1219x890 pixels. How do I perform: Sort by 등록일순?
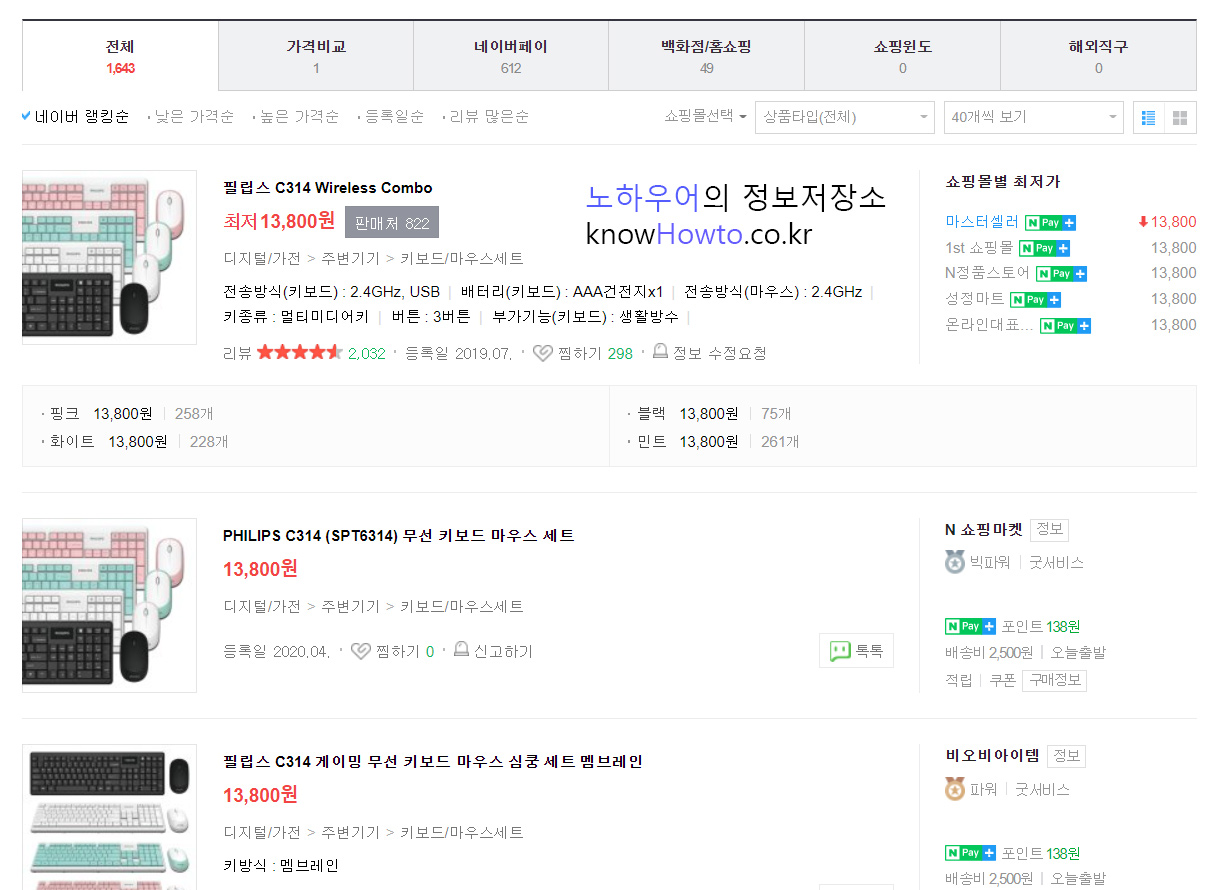(394, 117)
